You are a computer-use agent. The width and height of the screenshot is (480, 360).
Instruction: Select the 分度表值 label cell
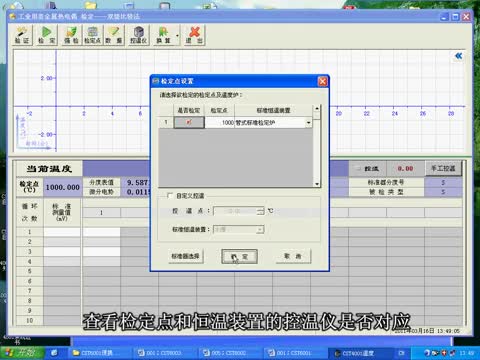click(101, 183)
